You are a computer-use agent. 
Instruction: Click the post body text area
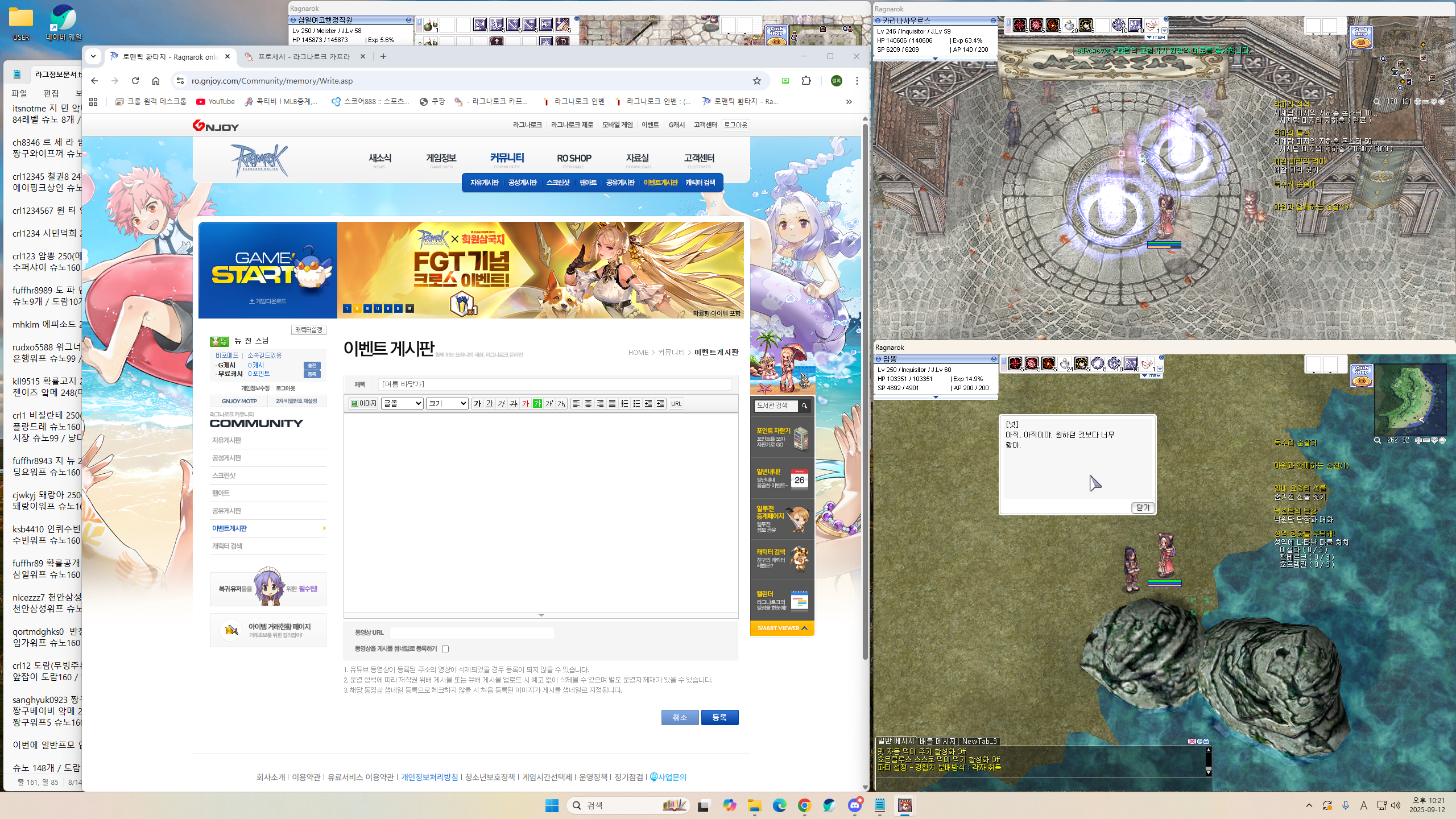pos(541,512)
